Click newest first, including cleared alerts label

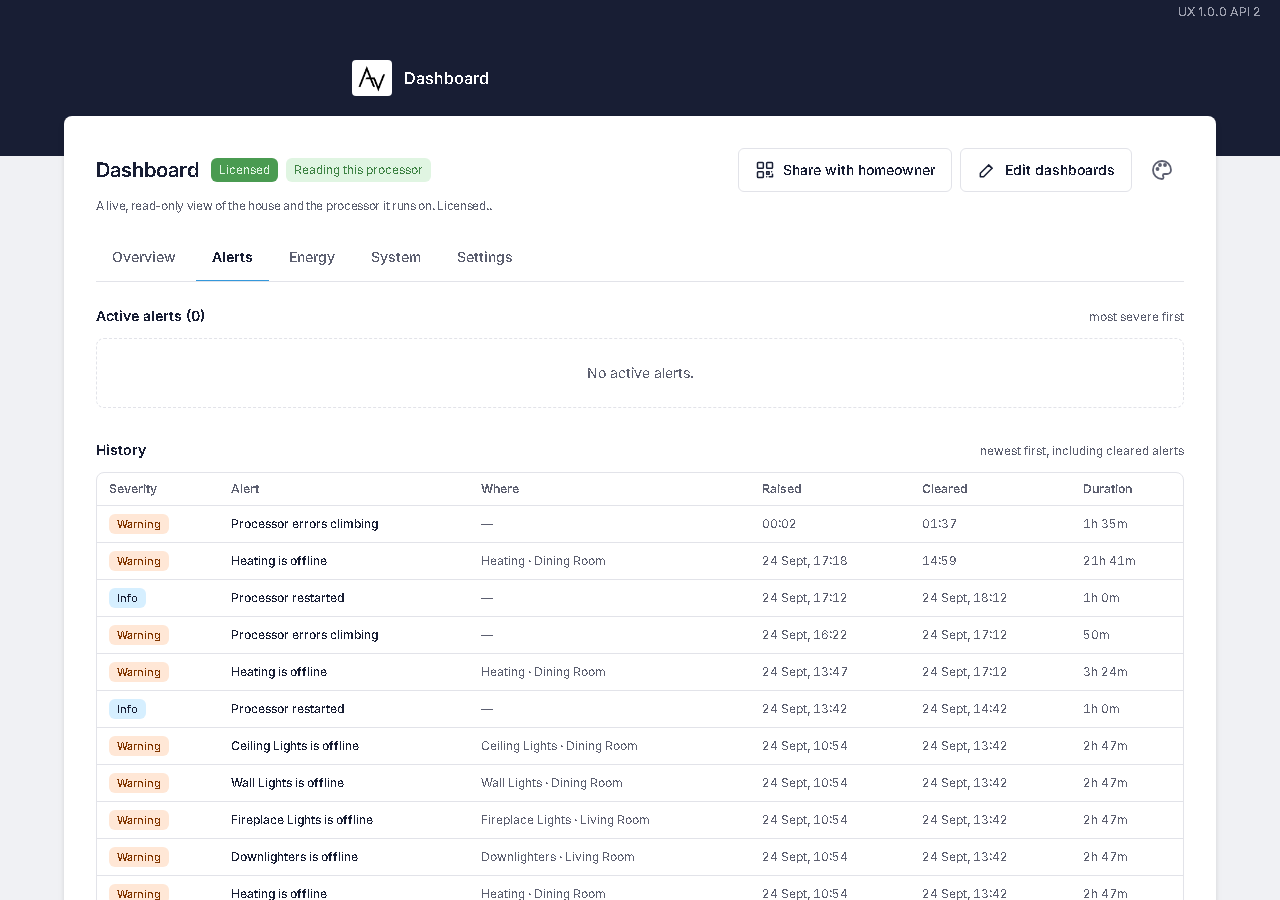click(x=1082, y=451)
